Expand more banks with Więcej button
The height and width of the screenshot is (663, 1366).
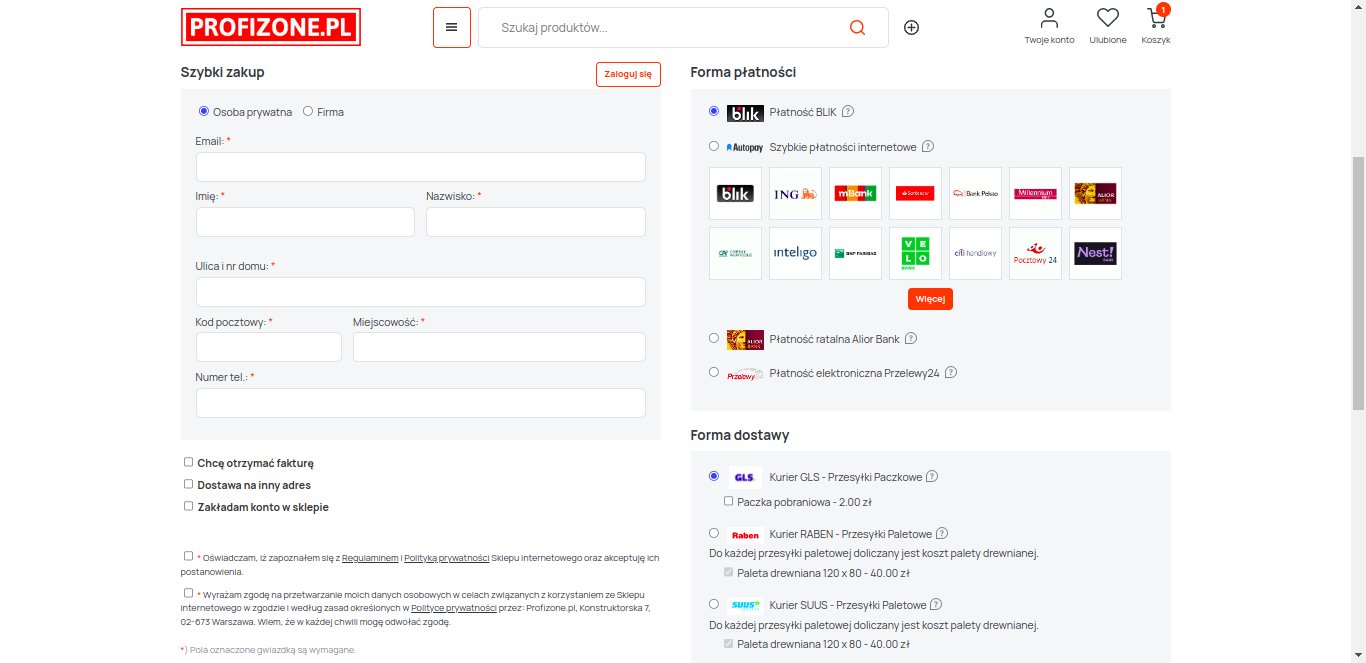point(930,299)
